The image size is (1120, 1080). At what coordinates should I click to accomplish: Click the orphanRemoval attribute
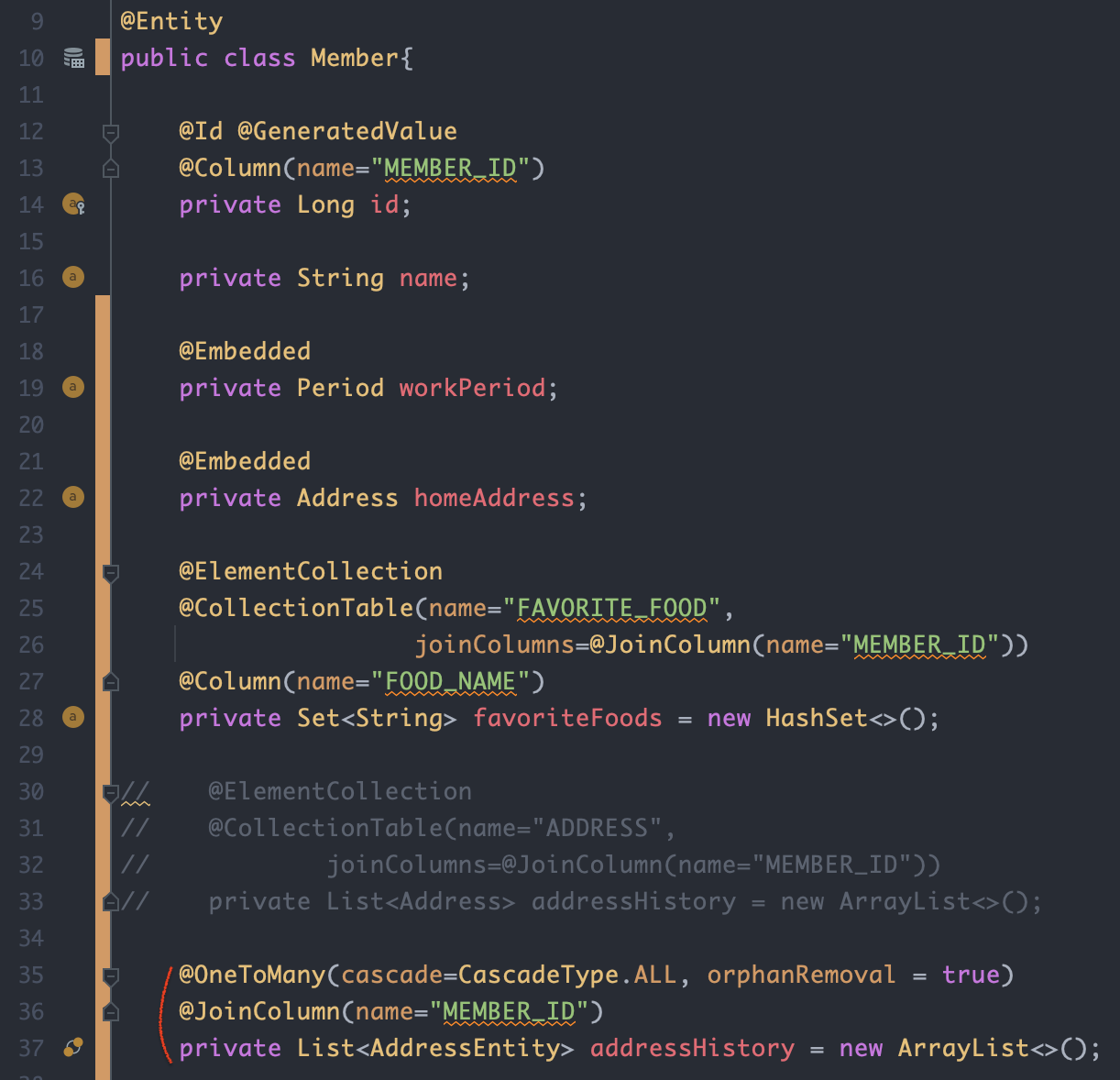click(802, 975)
